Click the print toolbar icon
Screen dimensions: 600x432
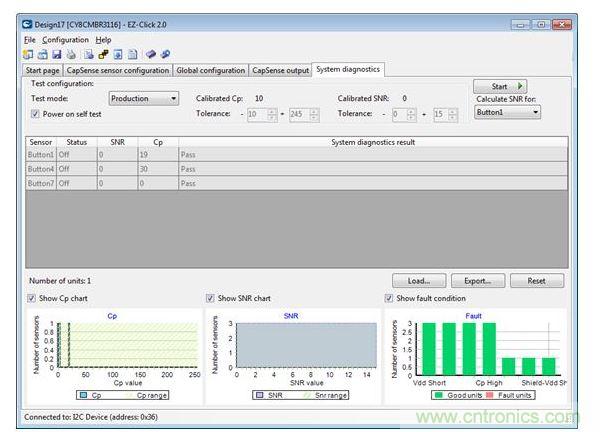71,54
